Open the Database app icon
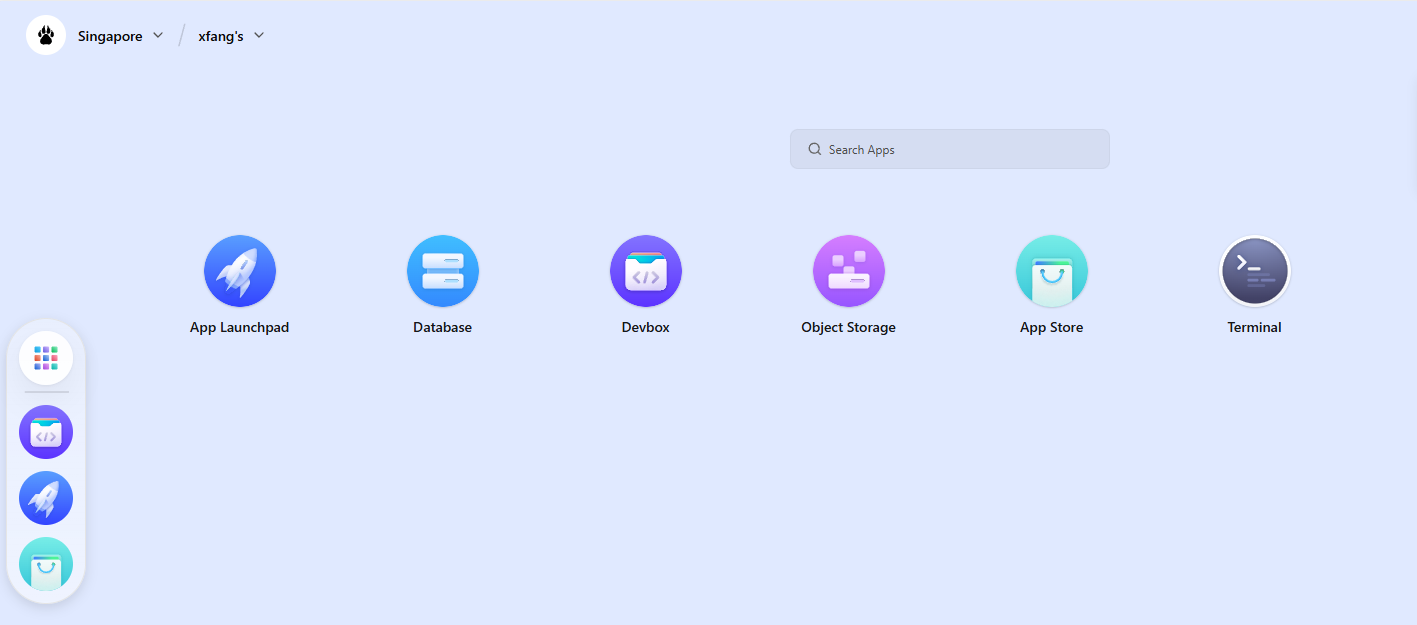Viewport: 1417px width, 625px height. click(443, 271)
